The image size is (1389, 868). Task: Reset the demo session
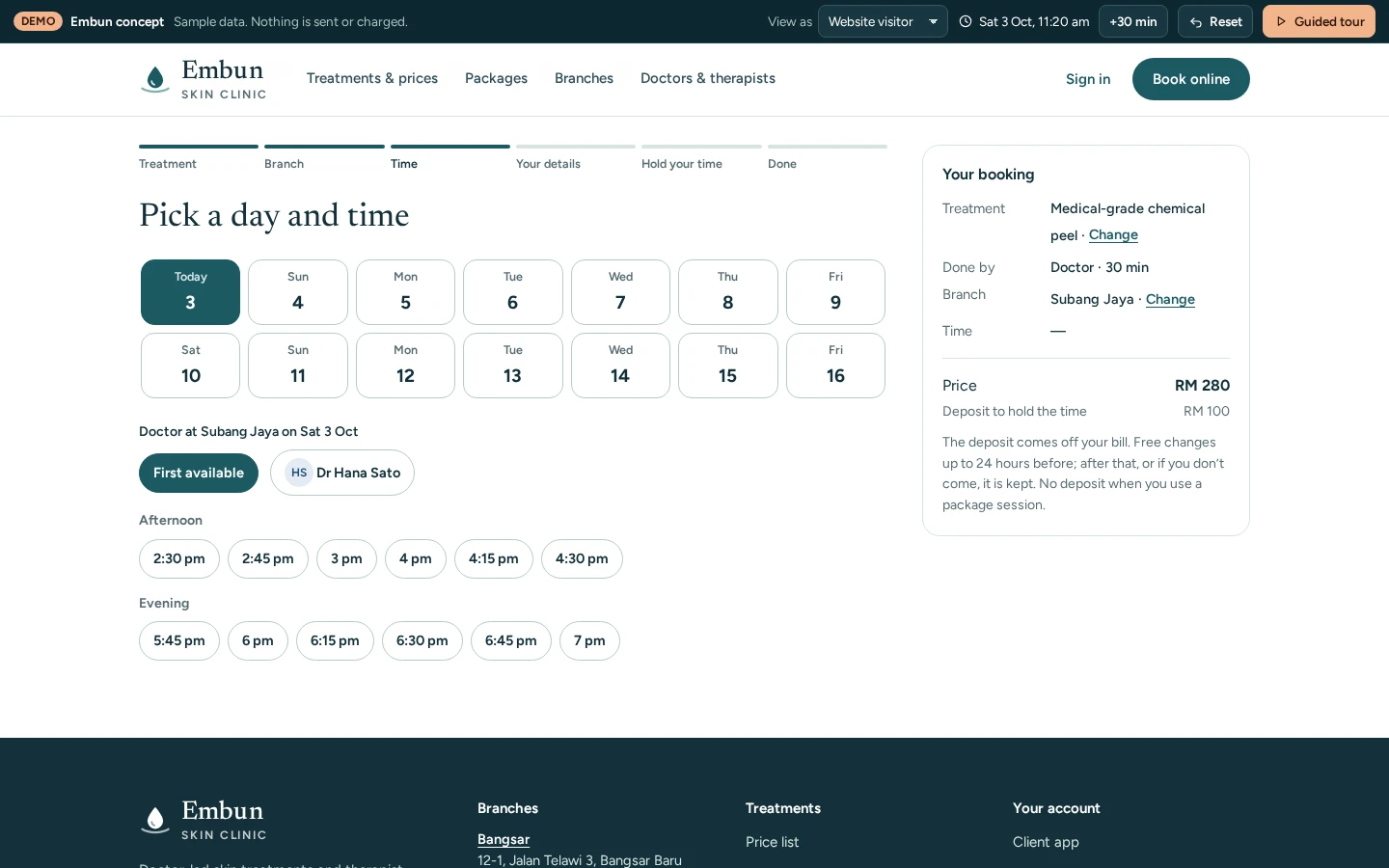tap(1215, 21)
